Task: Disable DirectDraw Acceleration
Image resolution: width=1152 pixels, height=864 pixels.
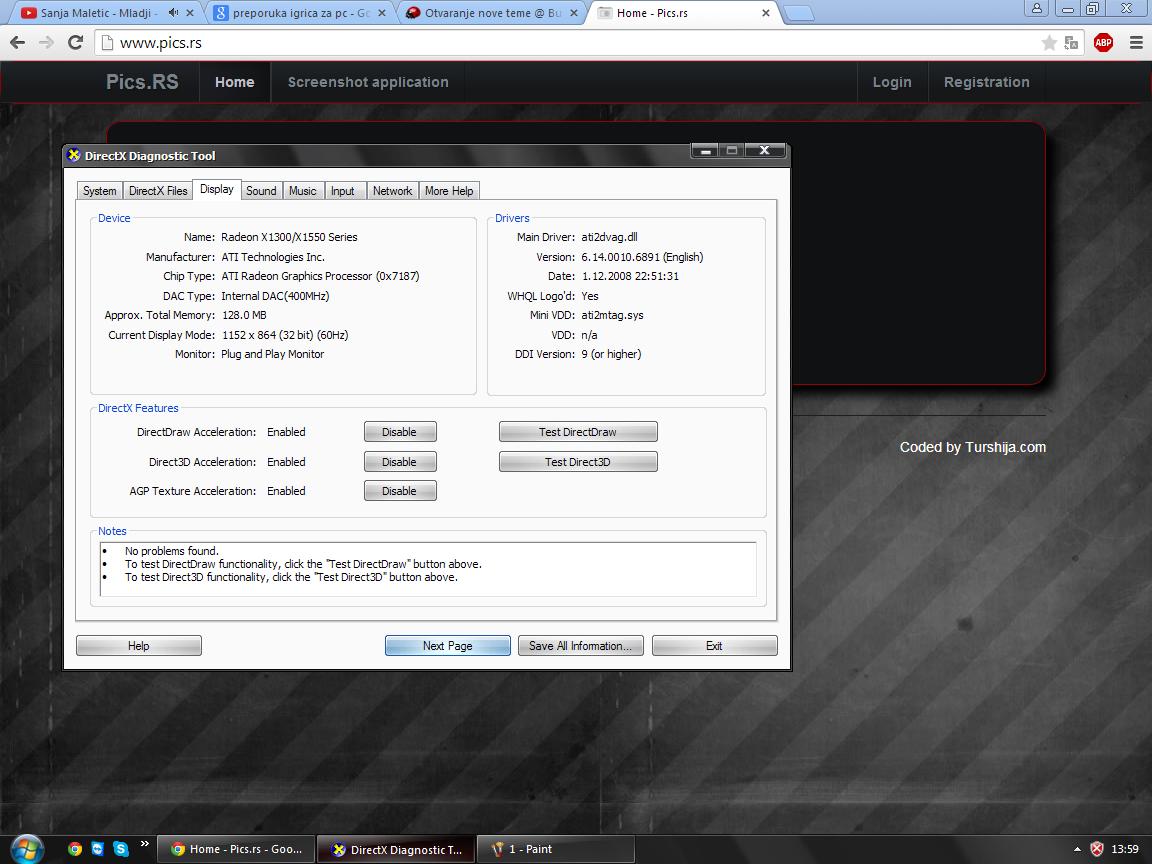Action: [x=399, y=432]
